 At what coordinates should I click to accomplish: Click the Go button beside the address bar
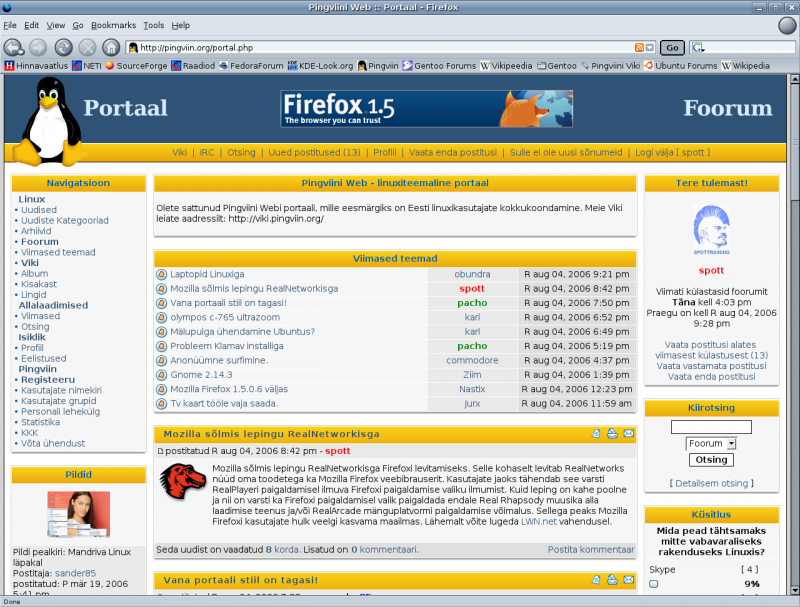[672, 47]
